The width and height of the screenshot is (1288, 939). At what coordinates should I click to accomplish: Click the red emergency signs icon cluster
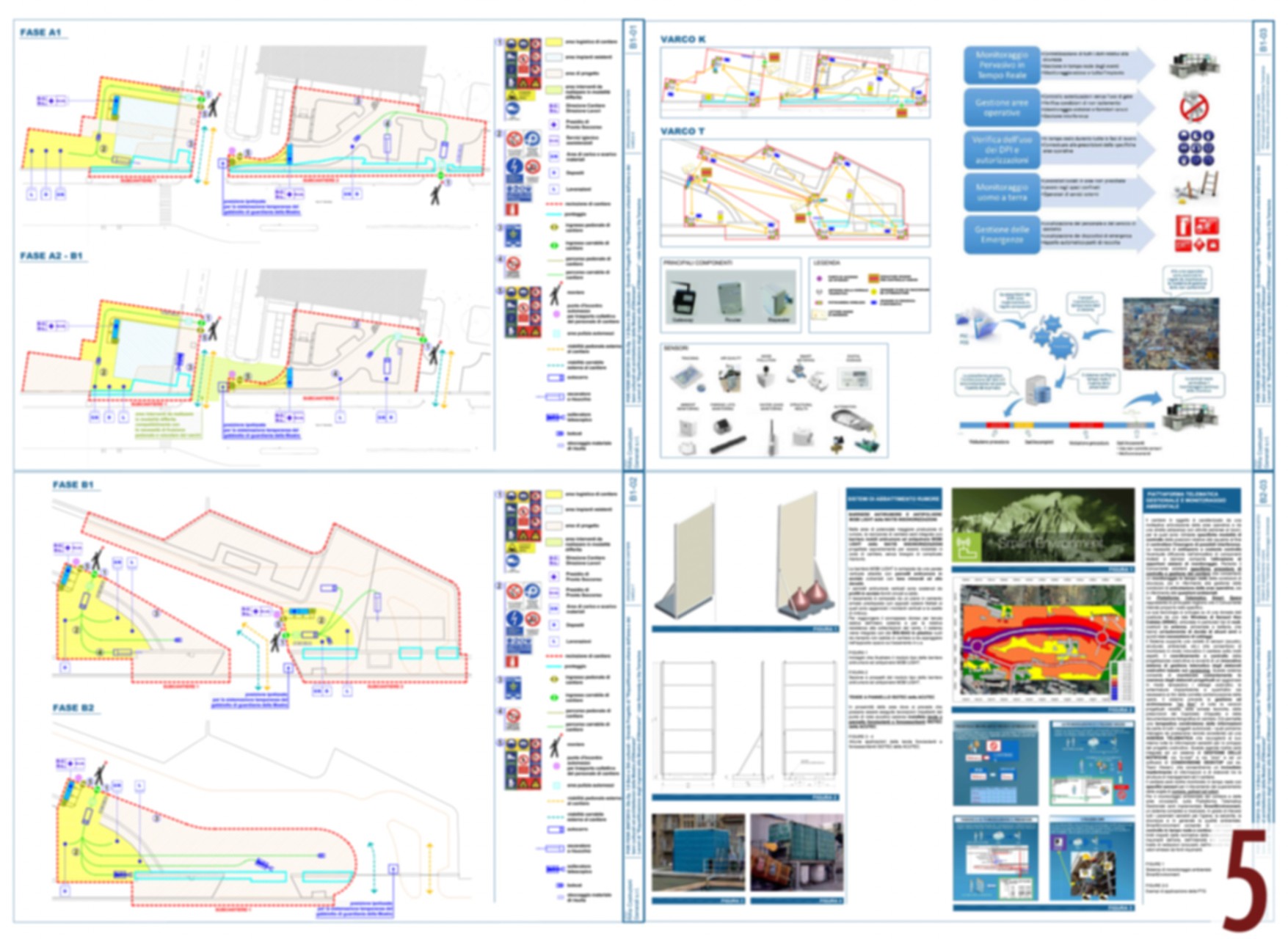[x=1197, y=235]
